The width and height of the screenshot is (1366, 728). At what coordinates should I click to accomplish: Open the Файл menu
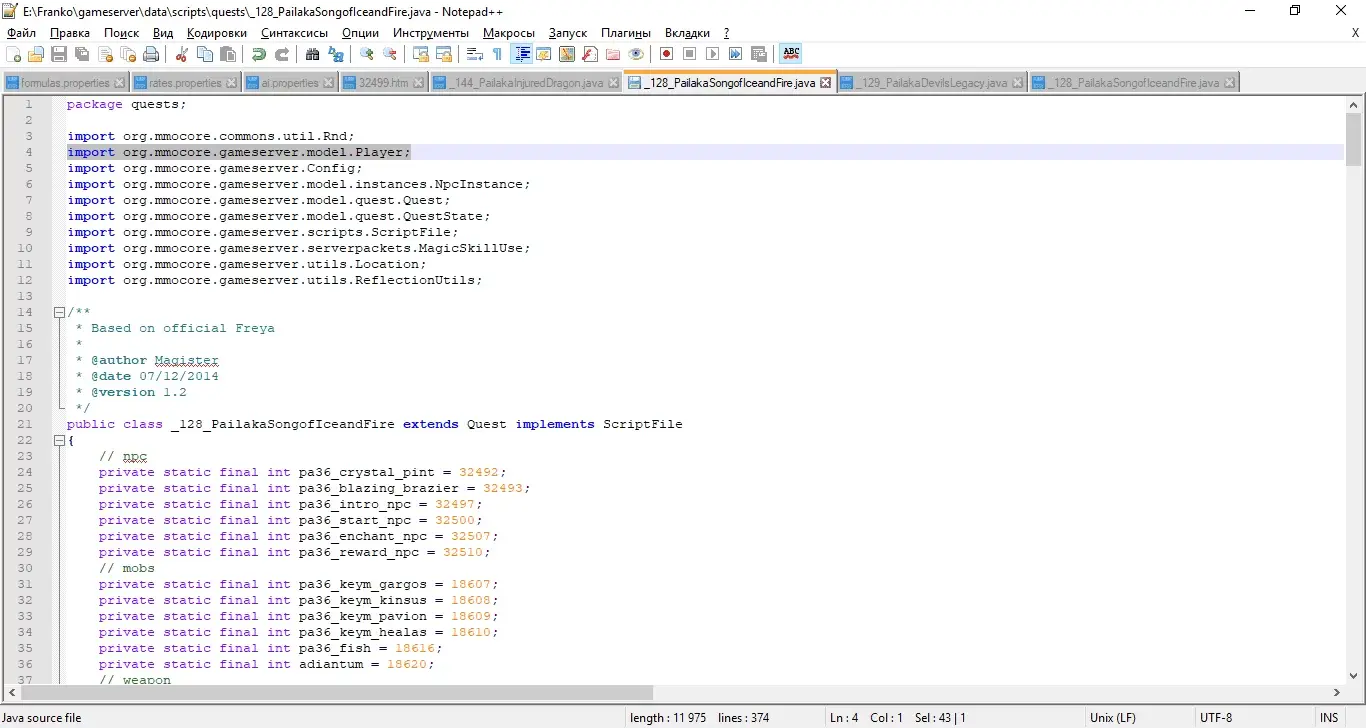click(x=21, y=33)
